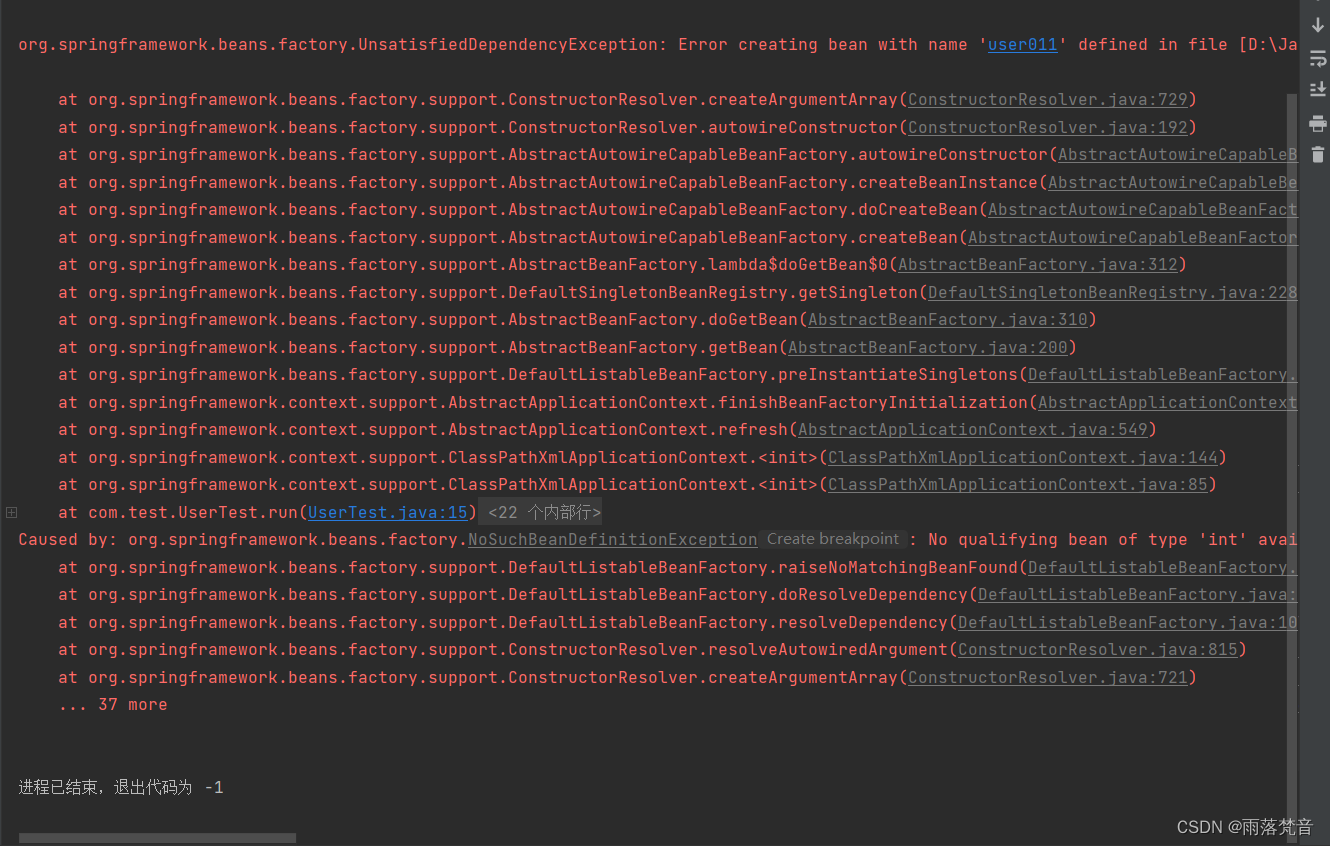Click the down arrow navigation icon
The width and height of the screenshot is (1330, 846).
pyautogui.click(x=1318, y=25)
